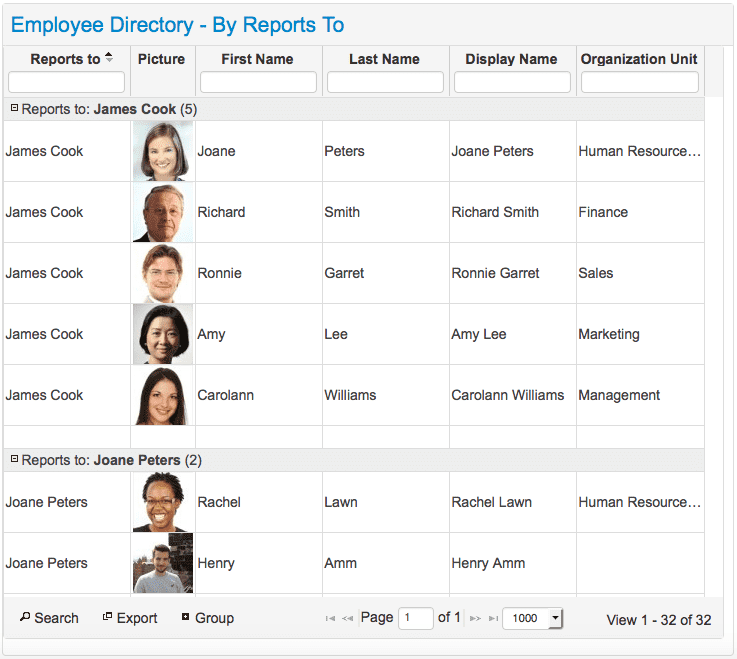The height and width of the screenshot is (659, 737).
Task: Click the Last Name filter field
Action: 385,82
